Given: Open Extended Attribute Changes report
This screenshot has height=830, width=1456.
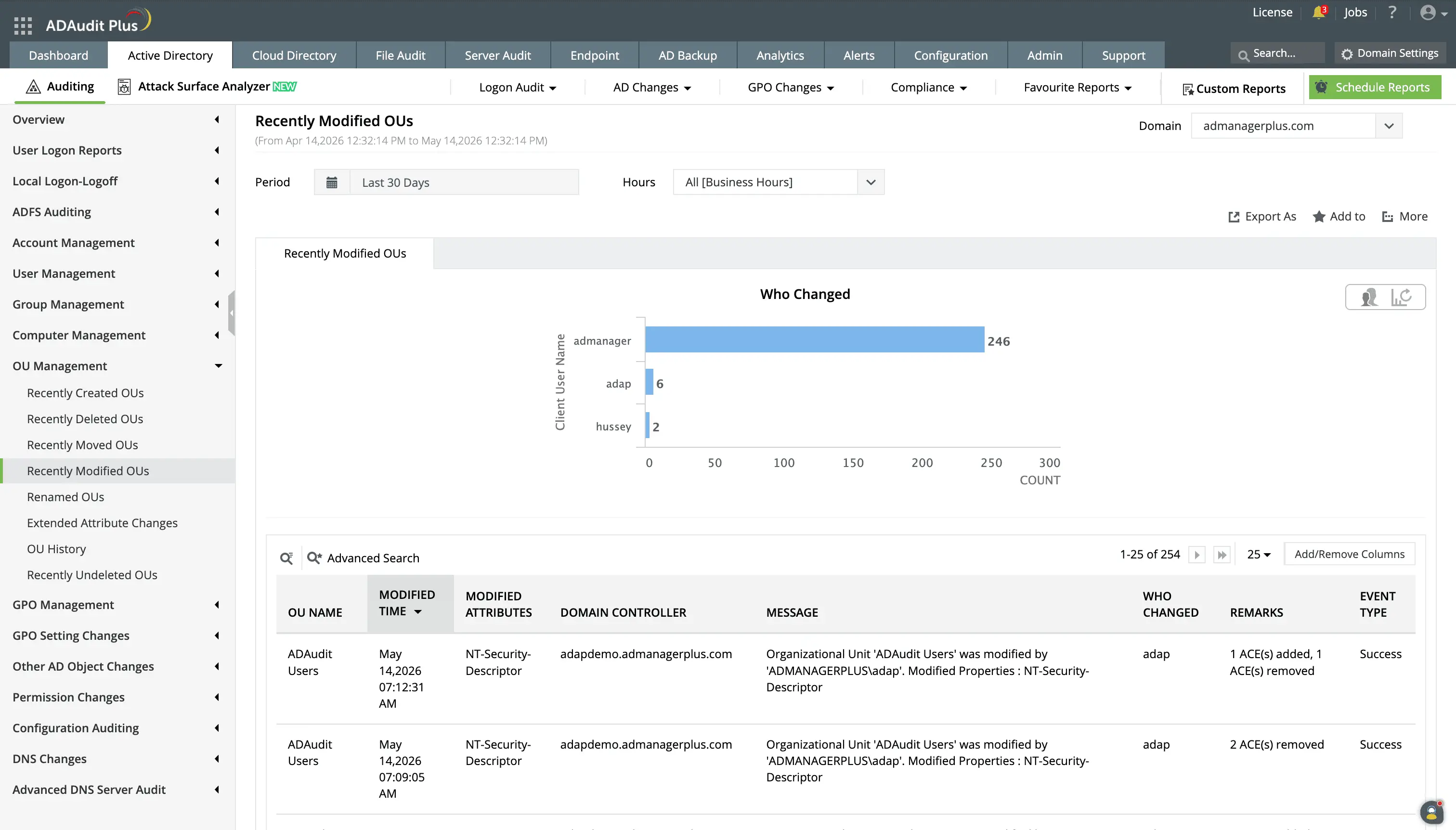Looking at the screenshot, I should coord(102,523).
